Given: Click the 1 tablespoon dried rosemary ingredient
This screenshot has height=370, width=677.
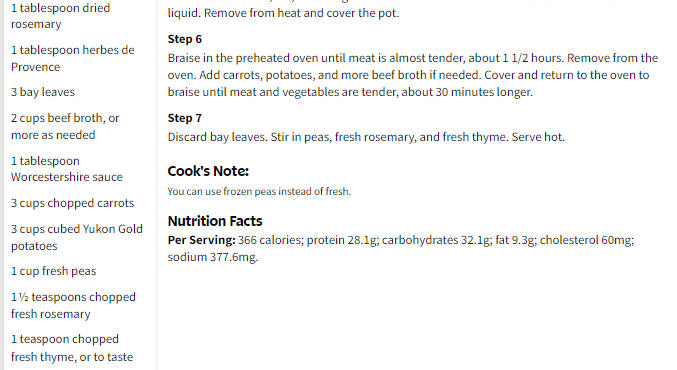Looking at the screenshot, I should [60, 16].
